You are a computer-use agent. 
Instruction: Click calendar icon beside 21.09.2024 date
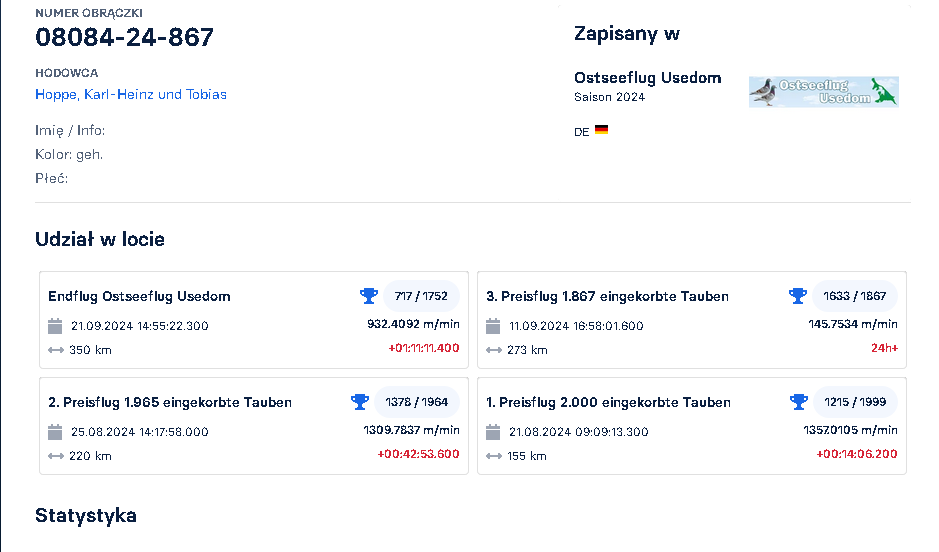[x=56, y=326]
